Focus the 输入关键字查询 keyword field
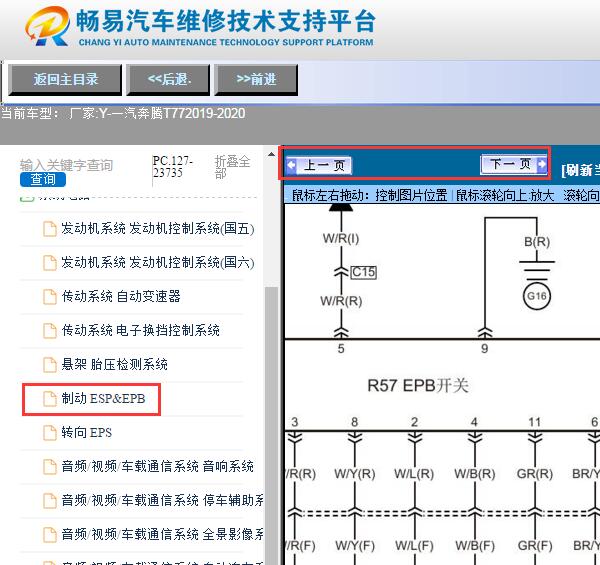 pyautogui.click(x=66, y=165)
